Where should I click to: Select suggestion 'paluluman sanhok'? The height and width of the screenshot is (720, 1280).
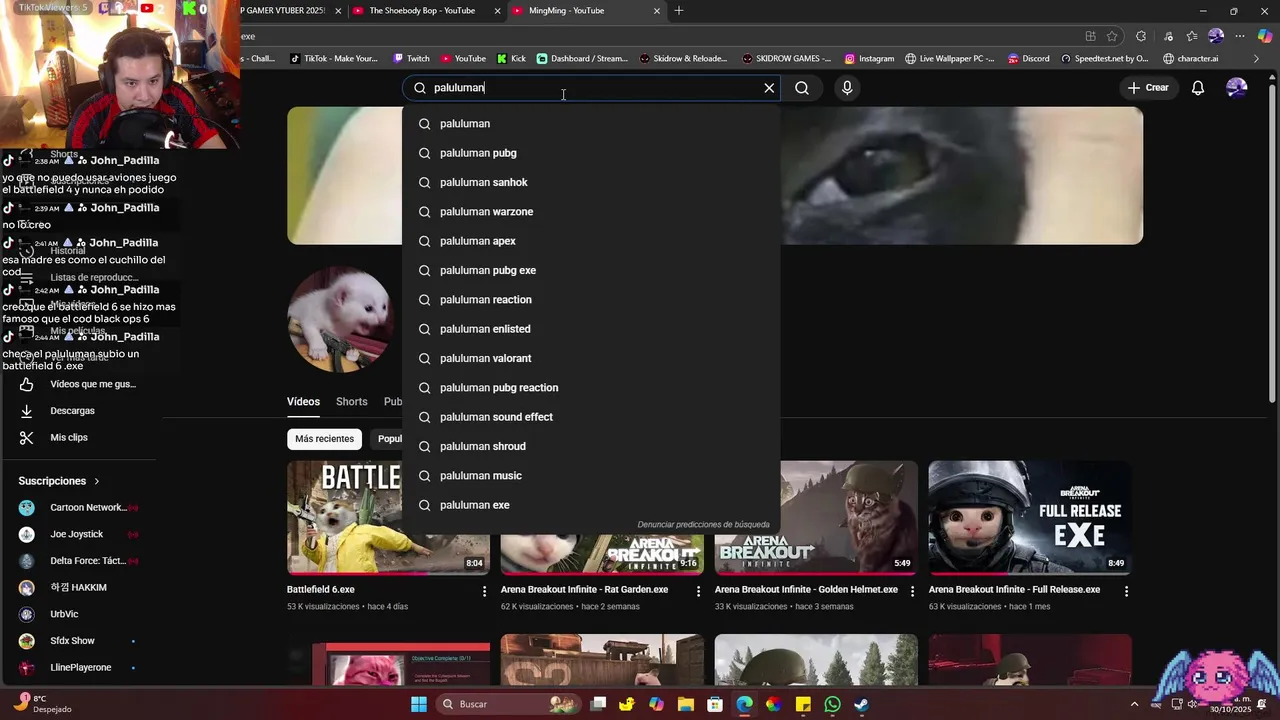pos(591,182)
